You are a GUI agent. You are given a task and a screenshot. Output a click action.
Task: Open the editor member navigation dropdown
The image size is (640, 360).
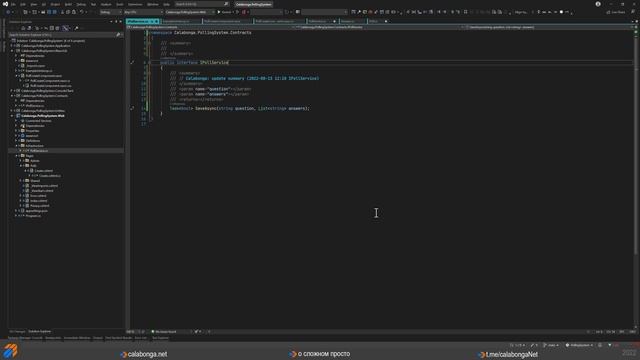547,27
